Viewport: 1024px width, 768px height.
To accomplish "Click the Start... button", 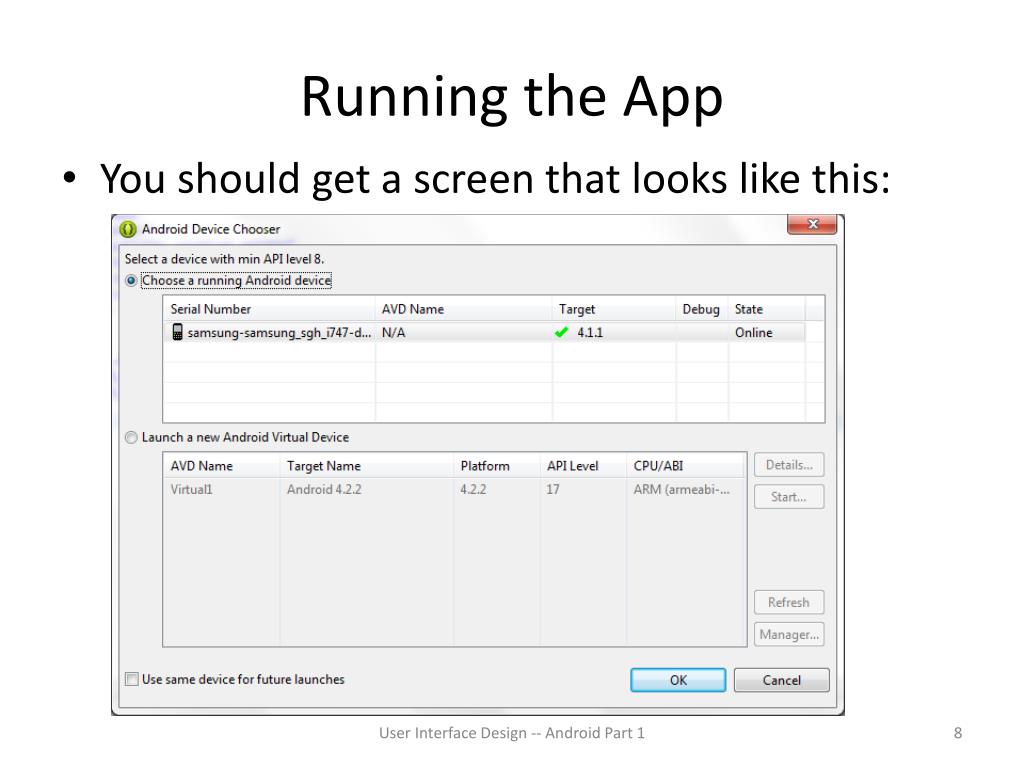I will tap(789, 497).
